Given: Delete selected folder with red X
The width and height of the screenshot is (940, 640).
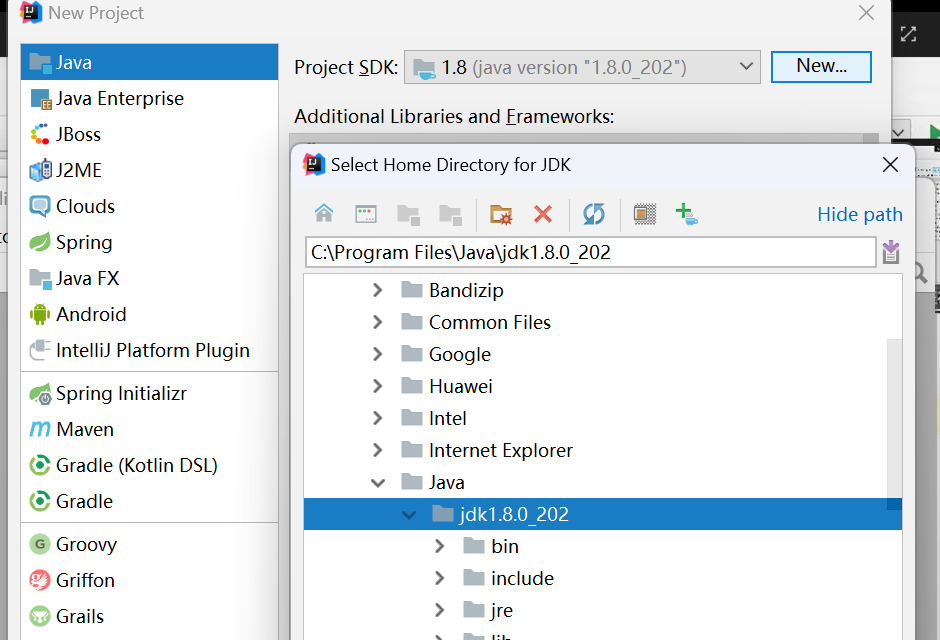Looking at the screenshot, I should (543, 214).
